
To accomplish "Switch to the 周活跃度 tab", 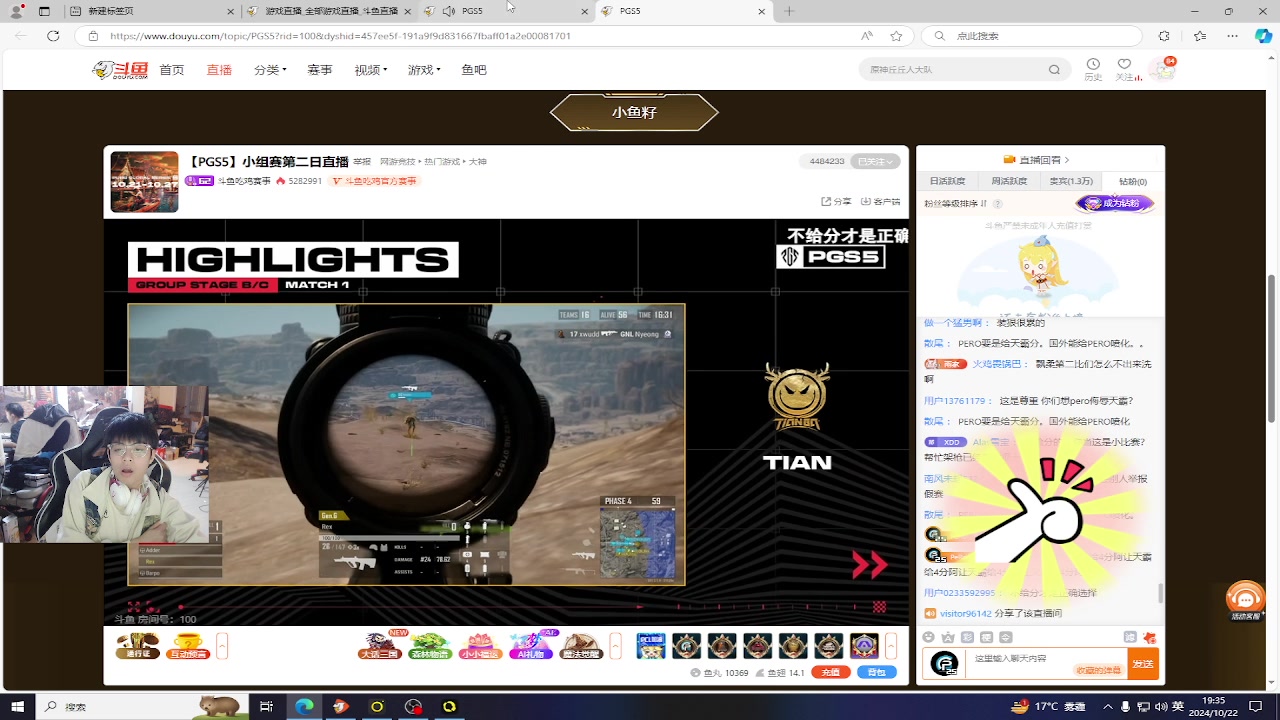I will (x=1009, y=181).
